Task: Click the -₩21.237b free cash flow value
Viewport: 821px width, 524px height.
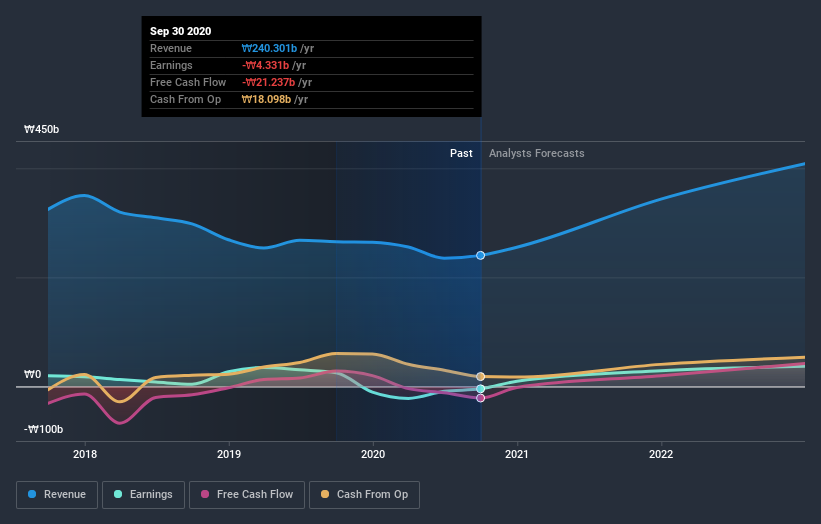Action: pyautogui.click(x=269, y=82)
